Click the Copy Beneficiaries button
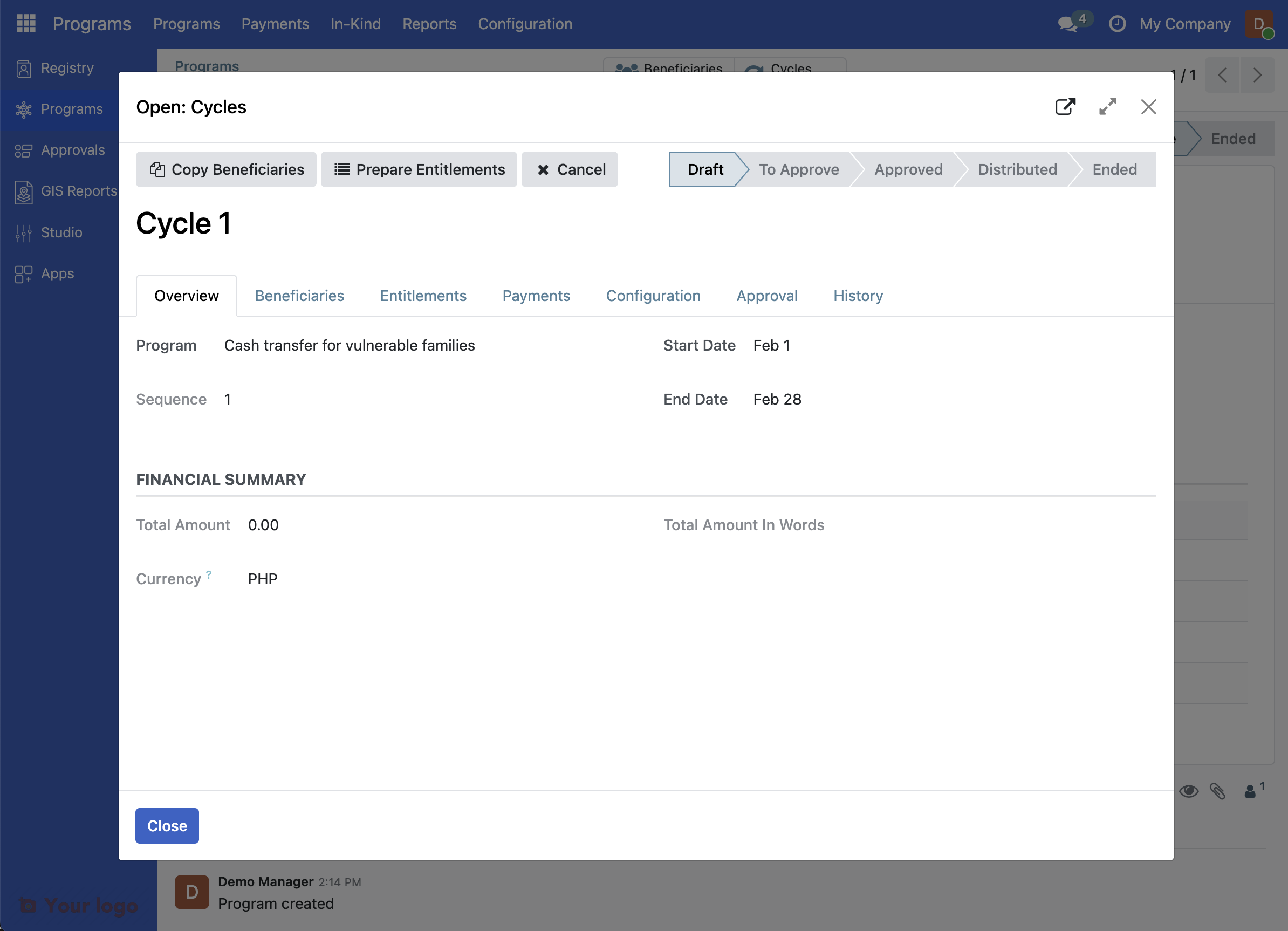 pos(225,169)
